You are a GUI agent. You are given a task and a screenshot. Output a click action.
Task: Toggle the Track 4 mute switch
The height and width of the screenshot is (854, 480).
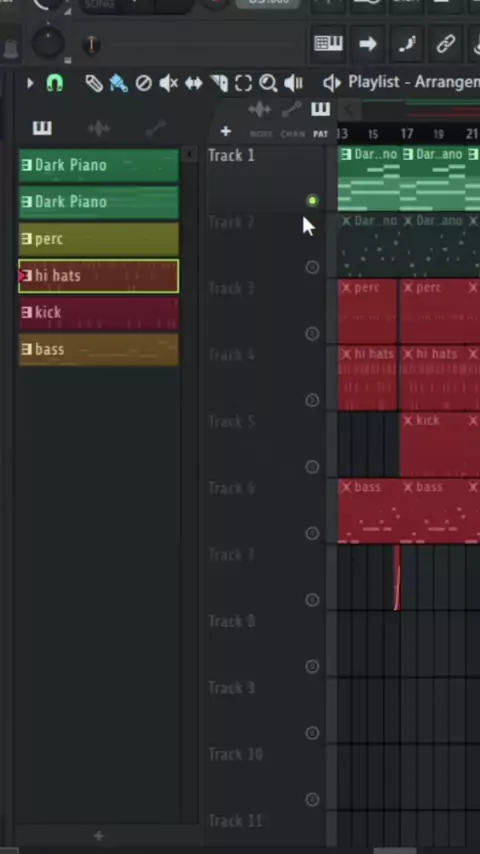click(x=312, y=400)
